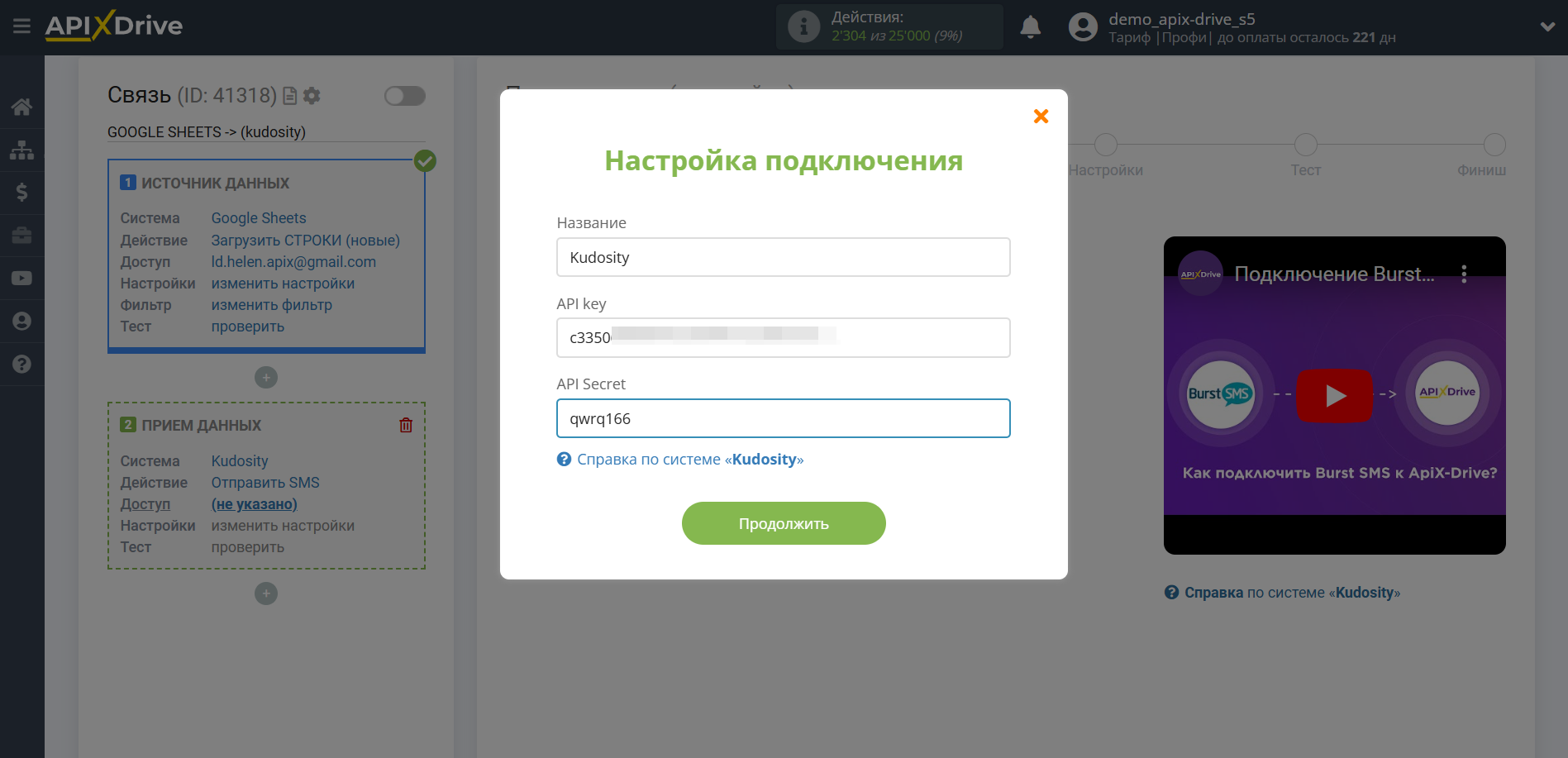Open the help question sidebar icon
Image resolution: width=1568 pixels, height=758 pixels.
coord(21,364)
